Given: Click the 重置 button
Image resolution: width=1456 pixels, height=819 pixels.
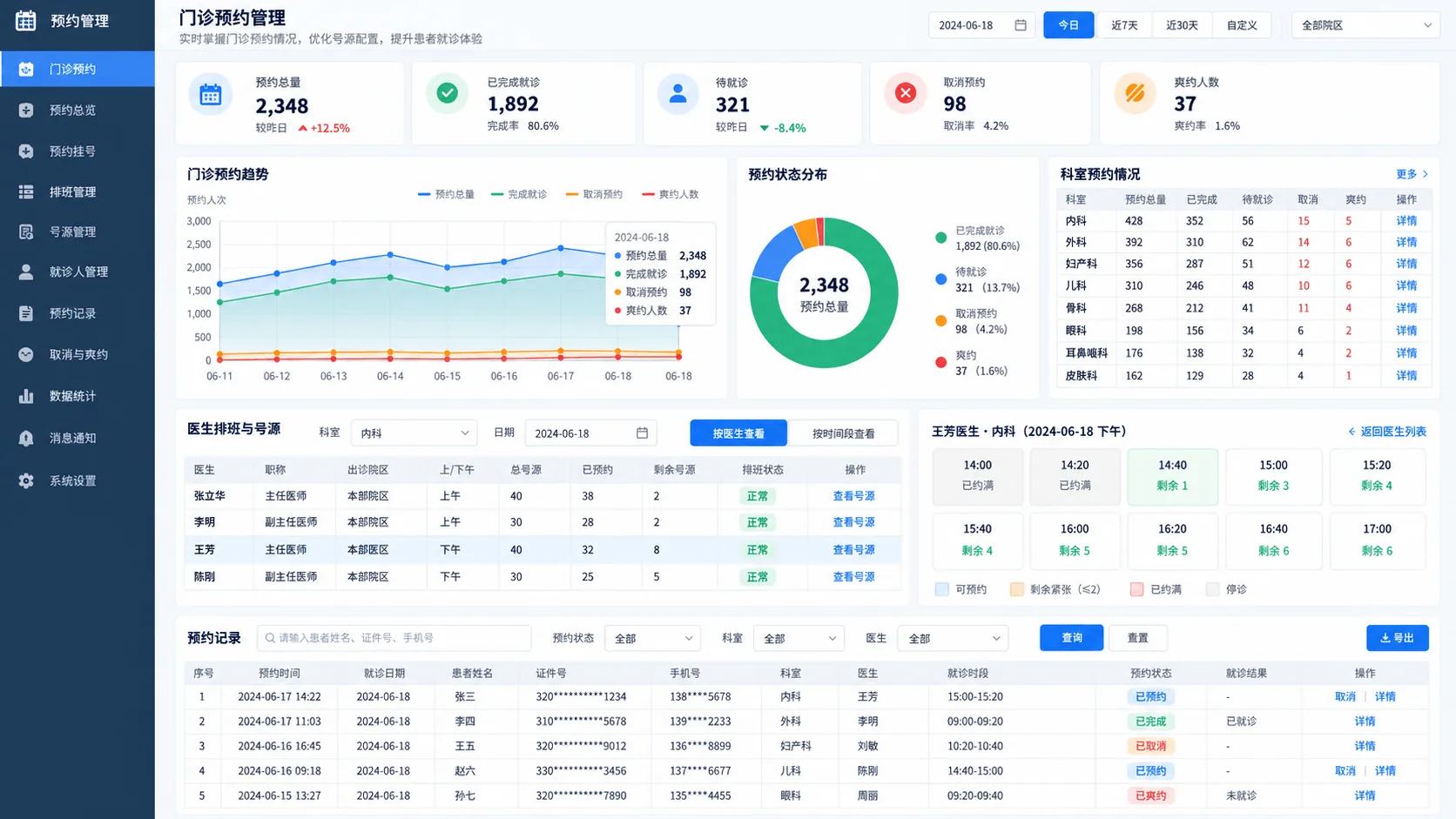Looking at the screenshot, I should click(x=1137, y=638).
